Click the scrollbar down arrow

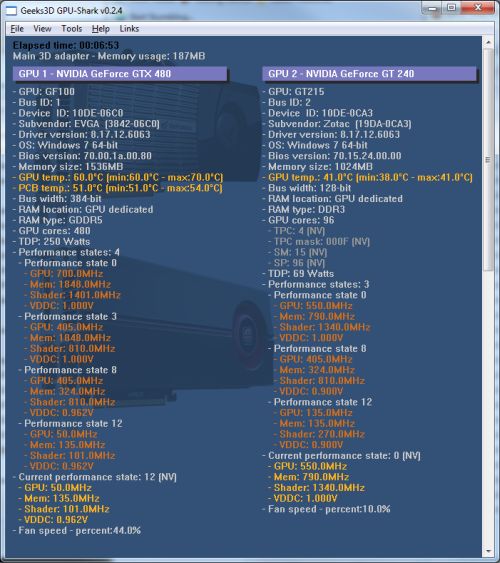(488, 551)
